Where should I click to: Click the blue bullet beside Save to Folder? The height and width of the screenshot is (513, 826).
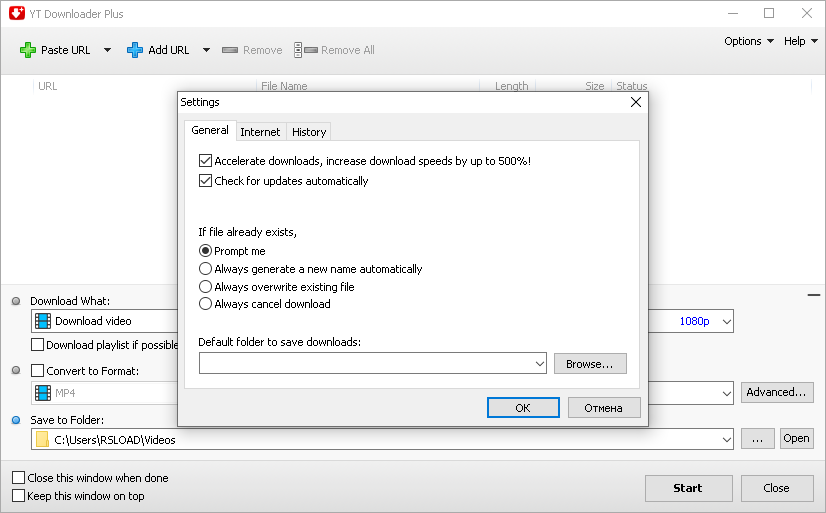click(15, 420)
